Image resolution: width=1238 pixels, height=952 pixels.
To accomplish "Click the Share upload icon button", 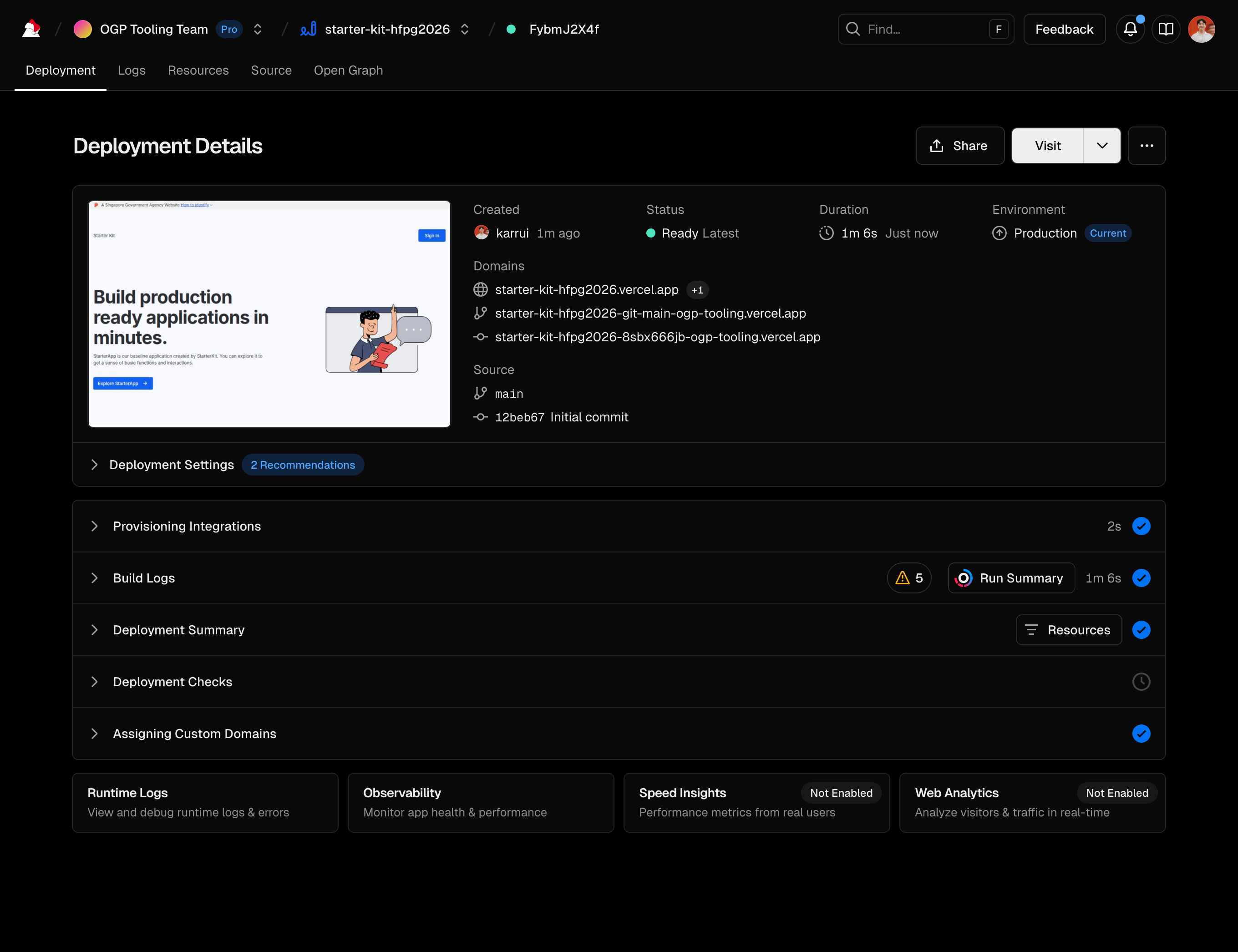I will pyautogui.click(x=959, y=146).
